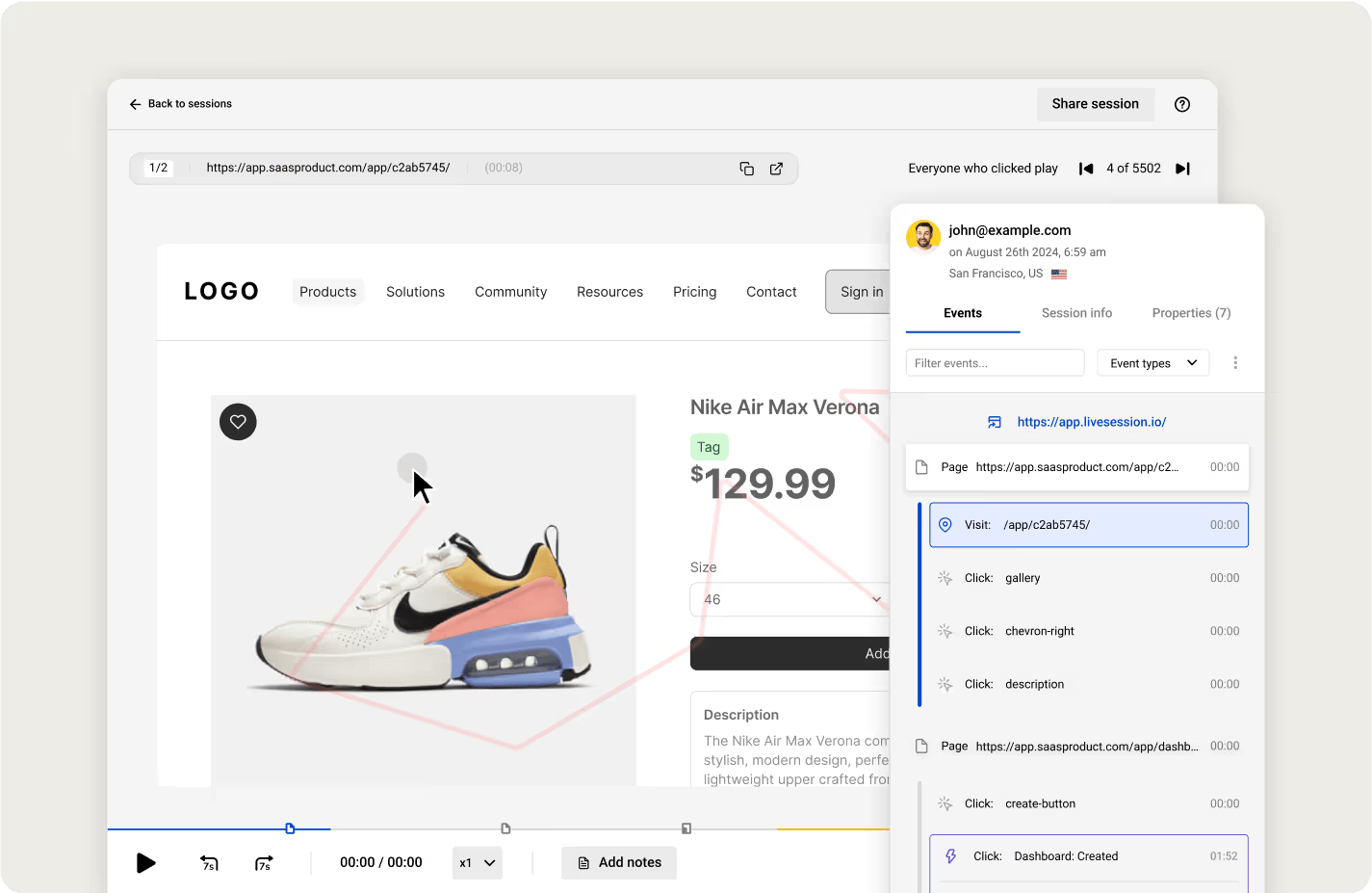Skip to next session in segment
This screenshot has height=893, width=1372.
point(1183,169)
